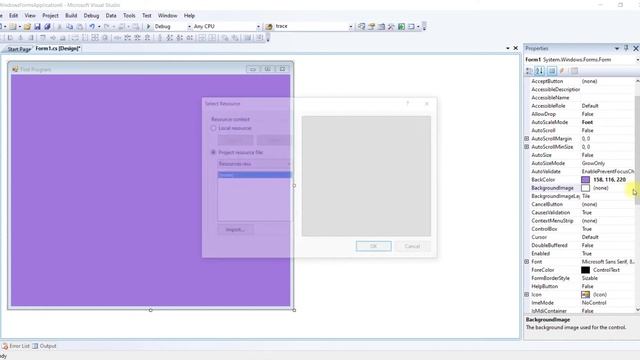This screenshot has height=360, width=640.
Task: Open the Data menu
Action: [111, 16]
